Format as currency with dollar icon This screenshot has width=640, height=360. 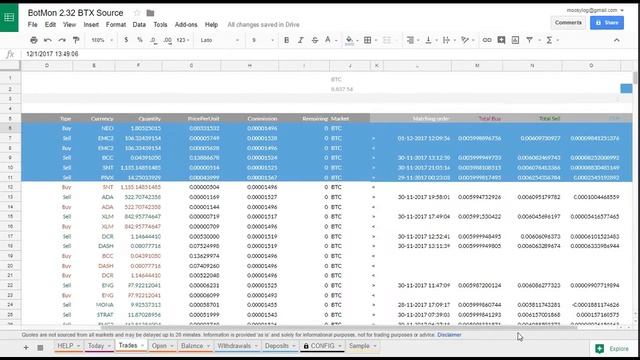tap(126, 40)
